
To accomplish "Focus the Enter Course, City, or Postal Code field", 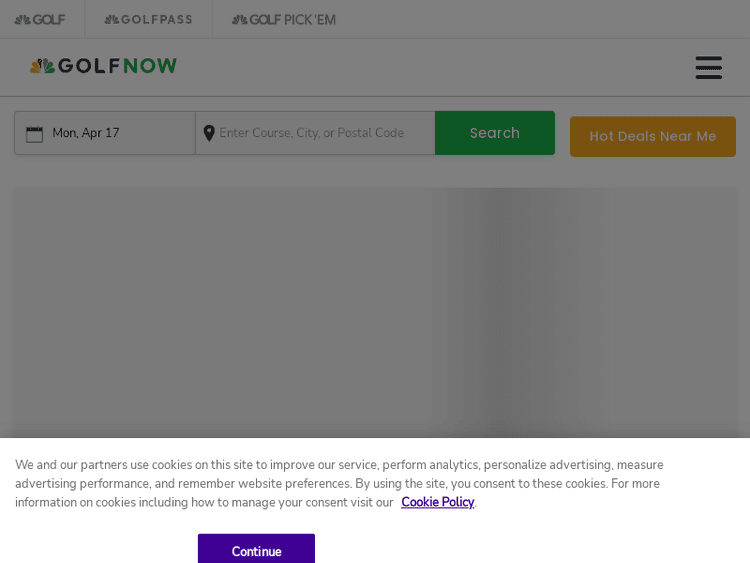I will click(320, 133).
